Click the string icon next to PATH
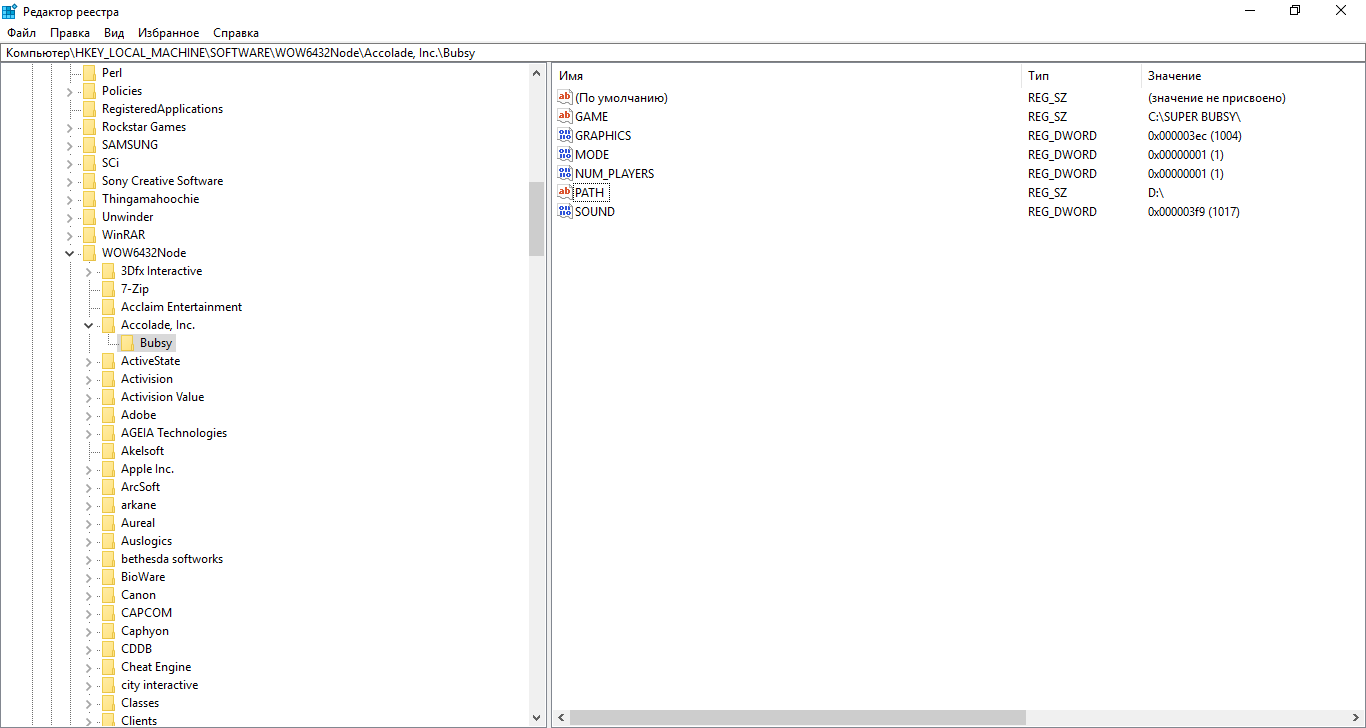This screenshot has width=1366, height=728. pos(564,192)
